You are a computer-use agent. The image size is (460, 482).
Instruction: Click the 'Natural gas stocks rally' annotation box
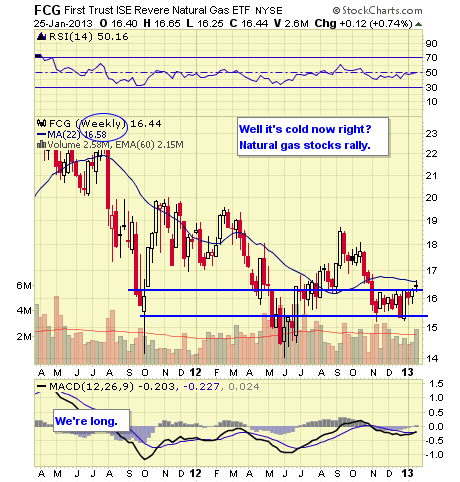(x=313, y=137)
